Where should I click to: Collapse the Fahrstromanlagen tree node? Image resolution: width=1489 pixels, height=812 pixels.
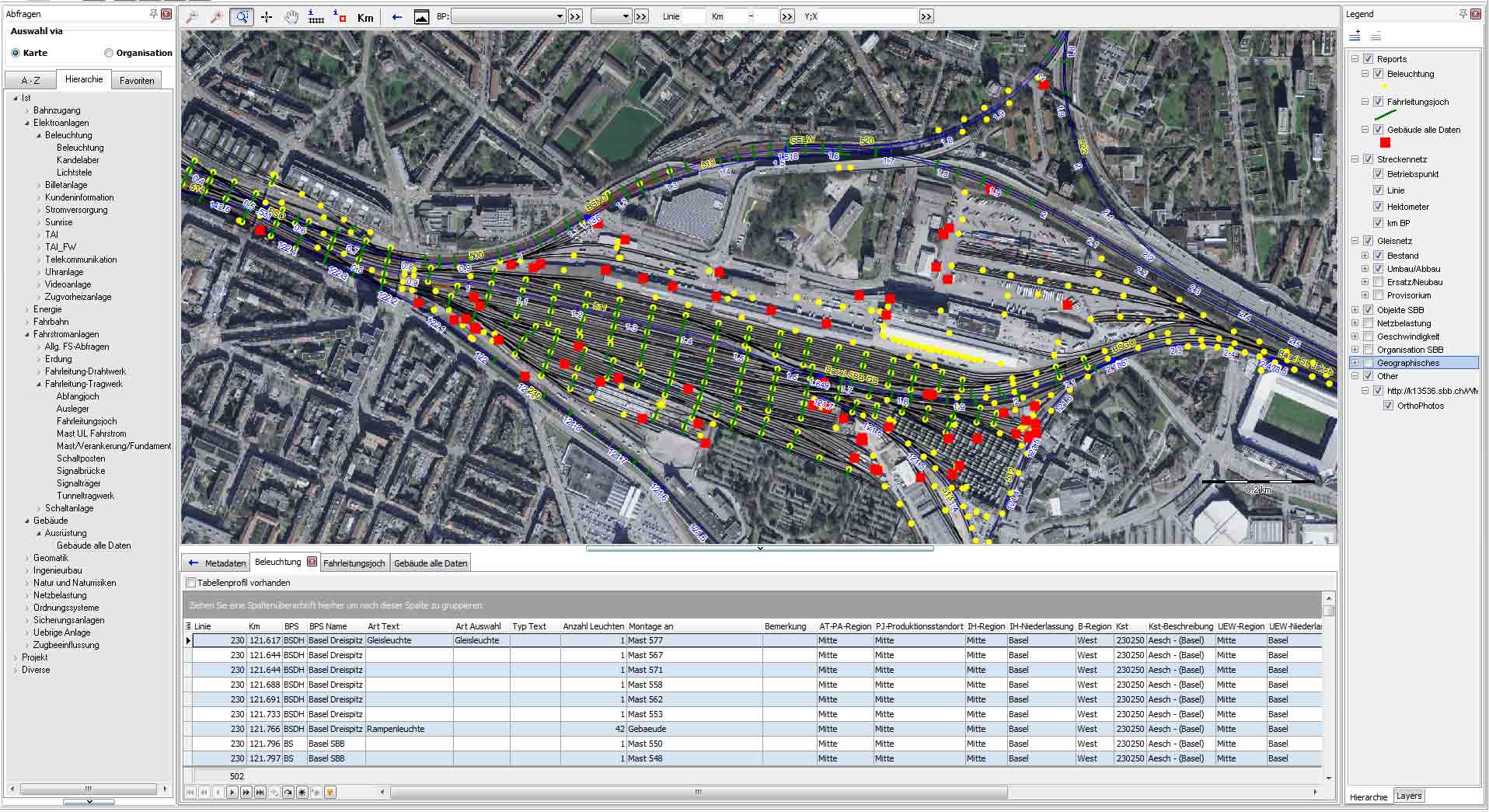(x=26, y=334)
